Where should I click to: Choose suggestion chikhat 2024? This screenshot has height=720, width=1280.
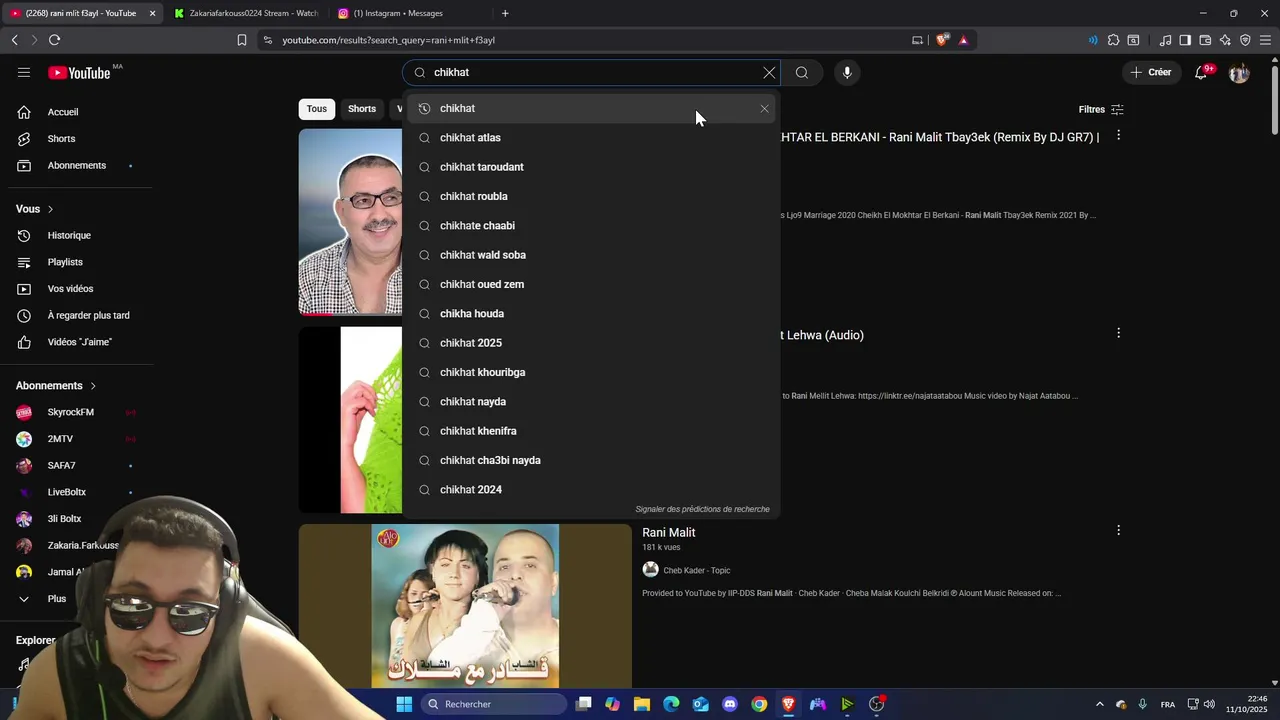tap(590, 490)
